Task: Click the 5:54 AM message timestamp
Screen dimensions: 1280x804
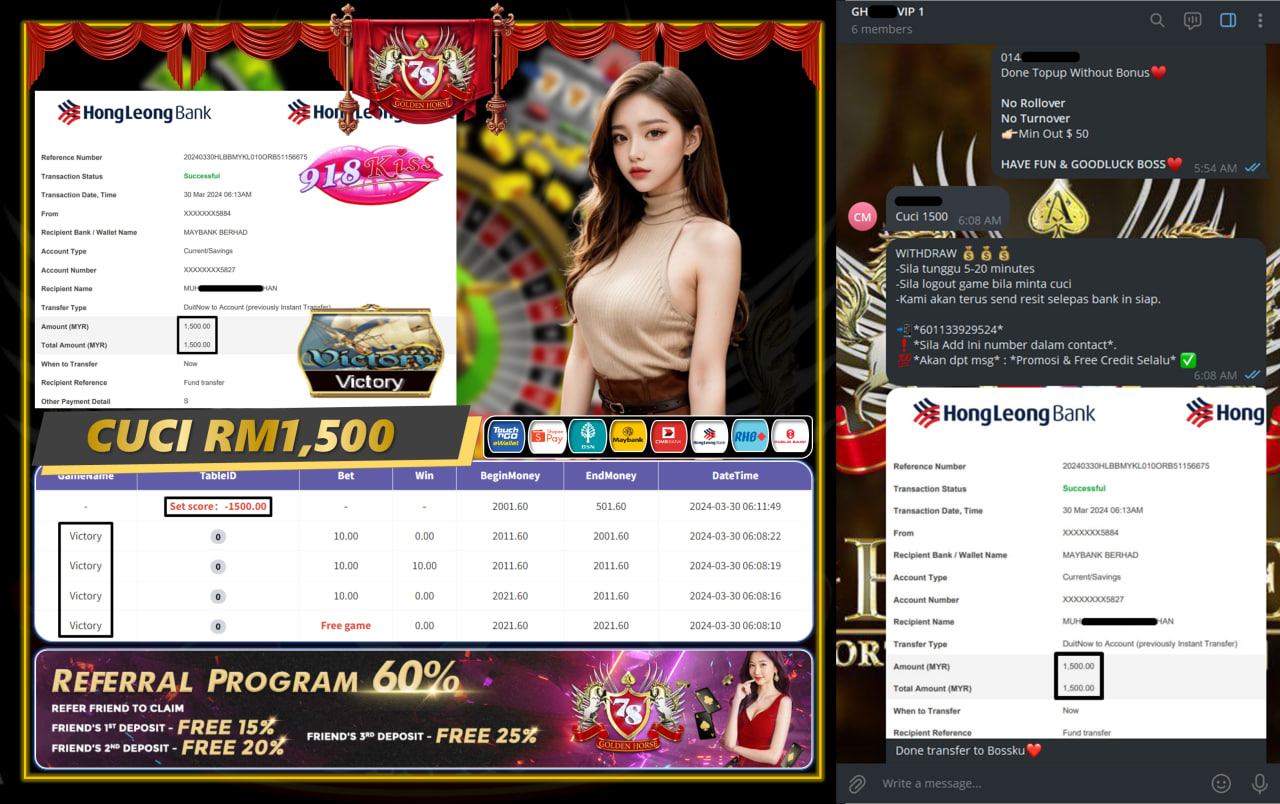Action: (x=1215, y=168)
